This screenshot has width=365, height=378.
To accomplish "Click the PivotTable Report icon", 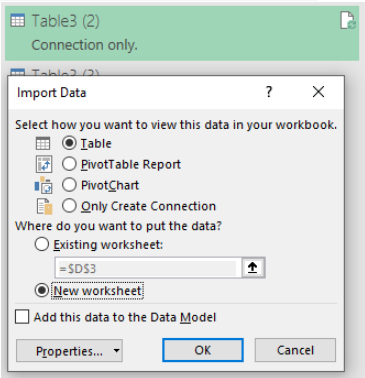I will click(44, 164).
